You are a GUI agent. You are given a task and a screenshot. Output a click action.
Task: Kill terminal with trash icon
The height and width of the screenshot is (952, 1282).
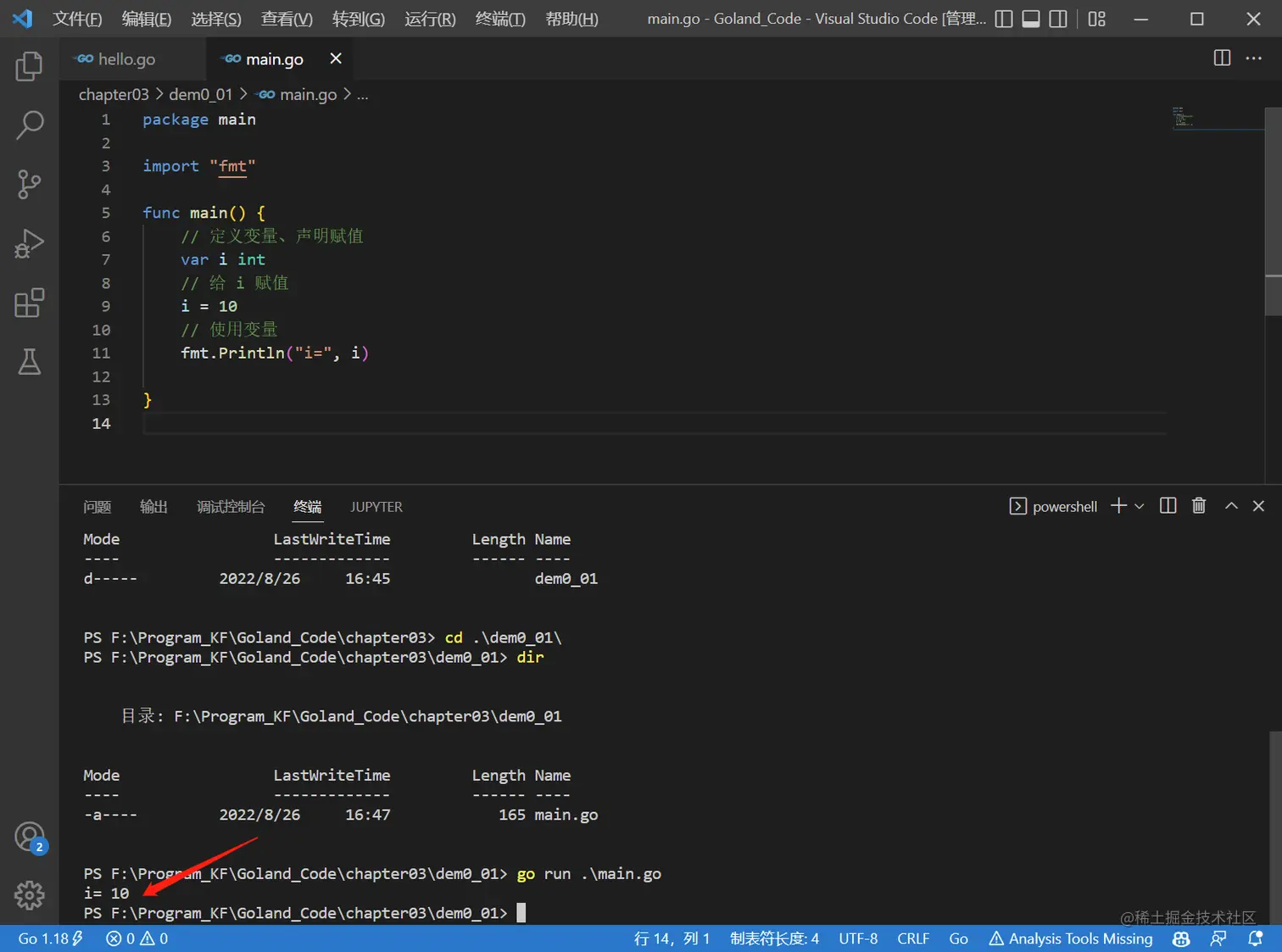[x=1199, y=506]
